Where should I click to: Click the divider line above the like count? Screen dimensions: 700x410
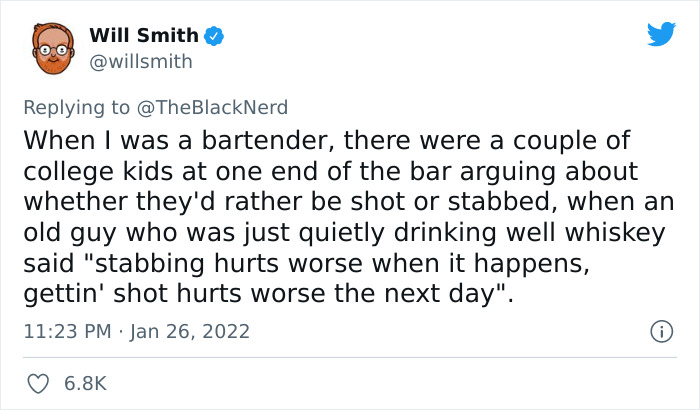pos(350,357)
